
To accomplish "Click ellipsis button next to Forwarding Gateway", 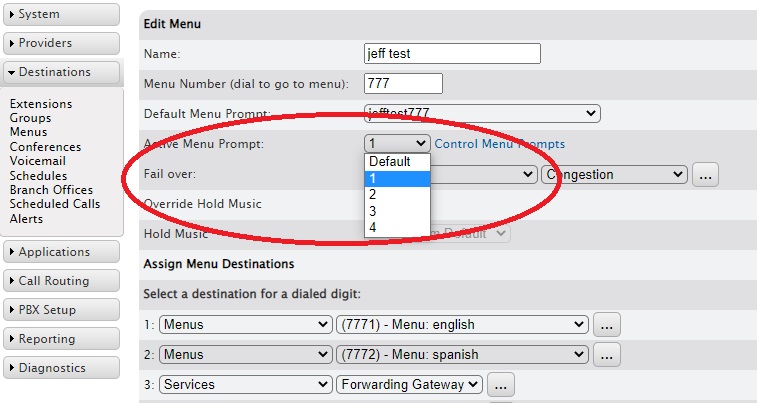I will [501, 384].
